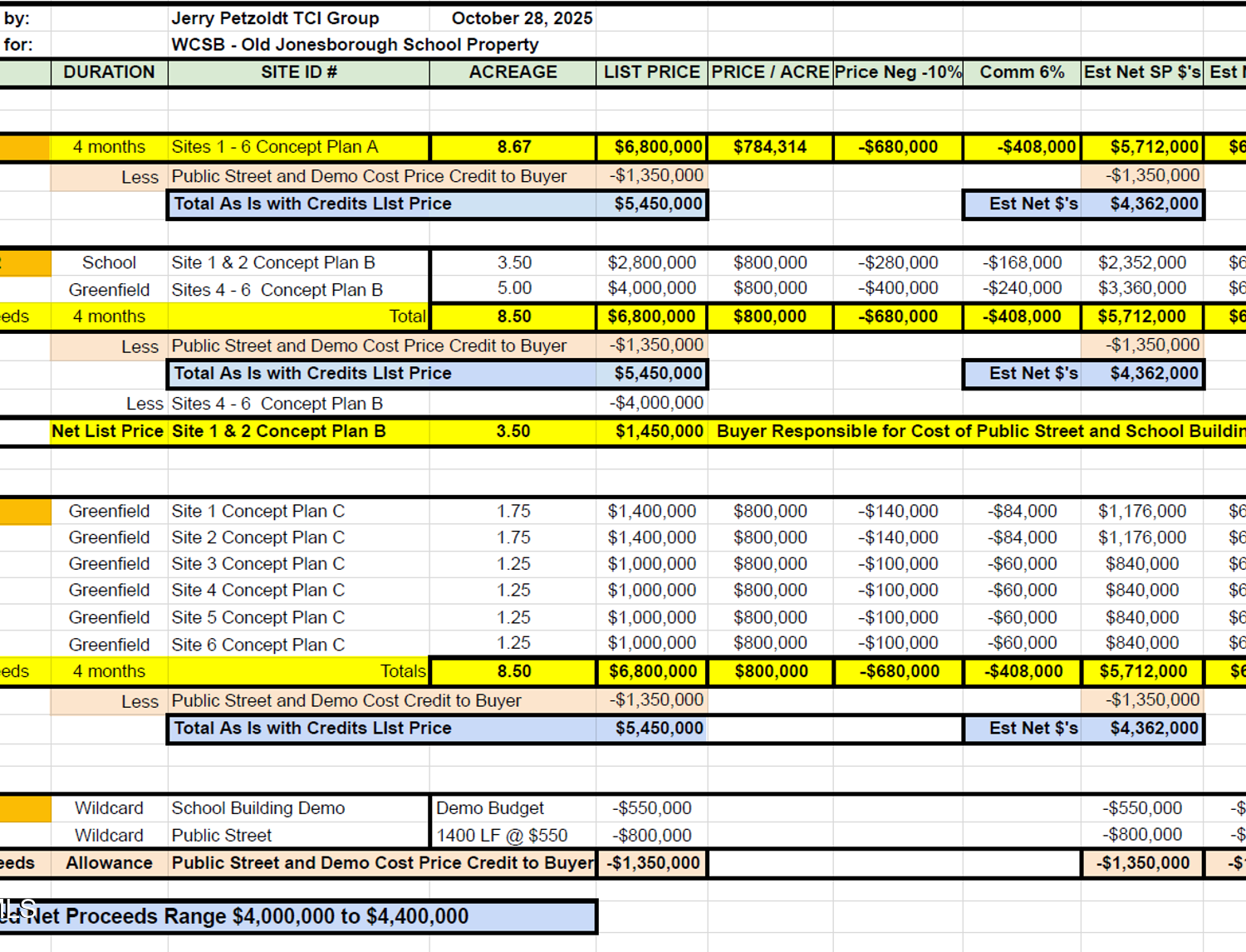Click the "Allowance" label cell
This screenshot has height=952, width=1246.
click(109, 863)
